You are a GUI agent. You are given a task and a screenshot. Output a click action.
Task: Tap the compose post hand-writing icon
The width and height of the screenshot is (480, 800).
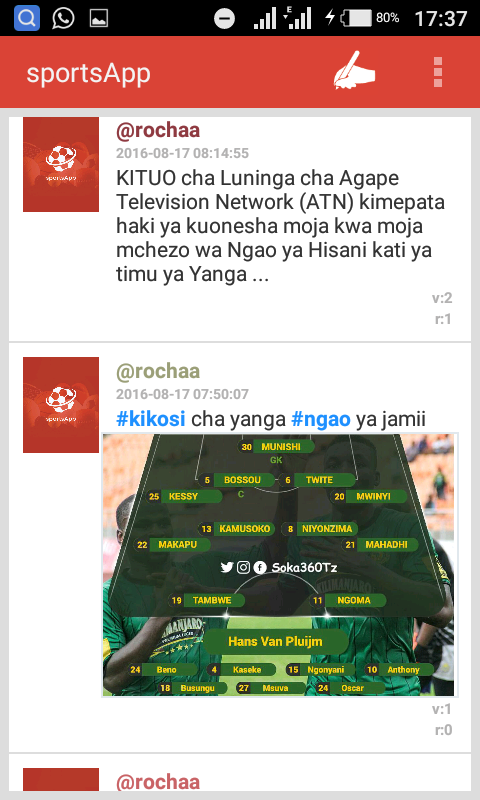(x=354, y=71)
